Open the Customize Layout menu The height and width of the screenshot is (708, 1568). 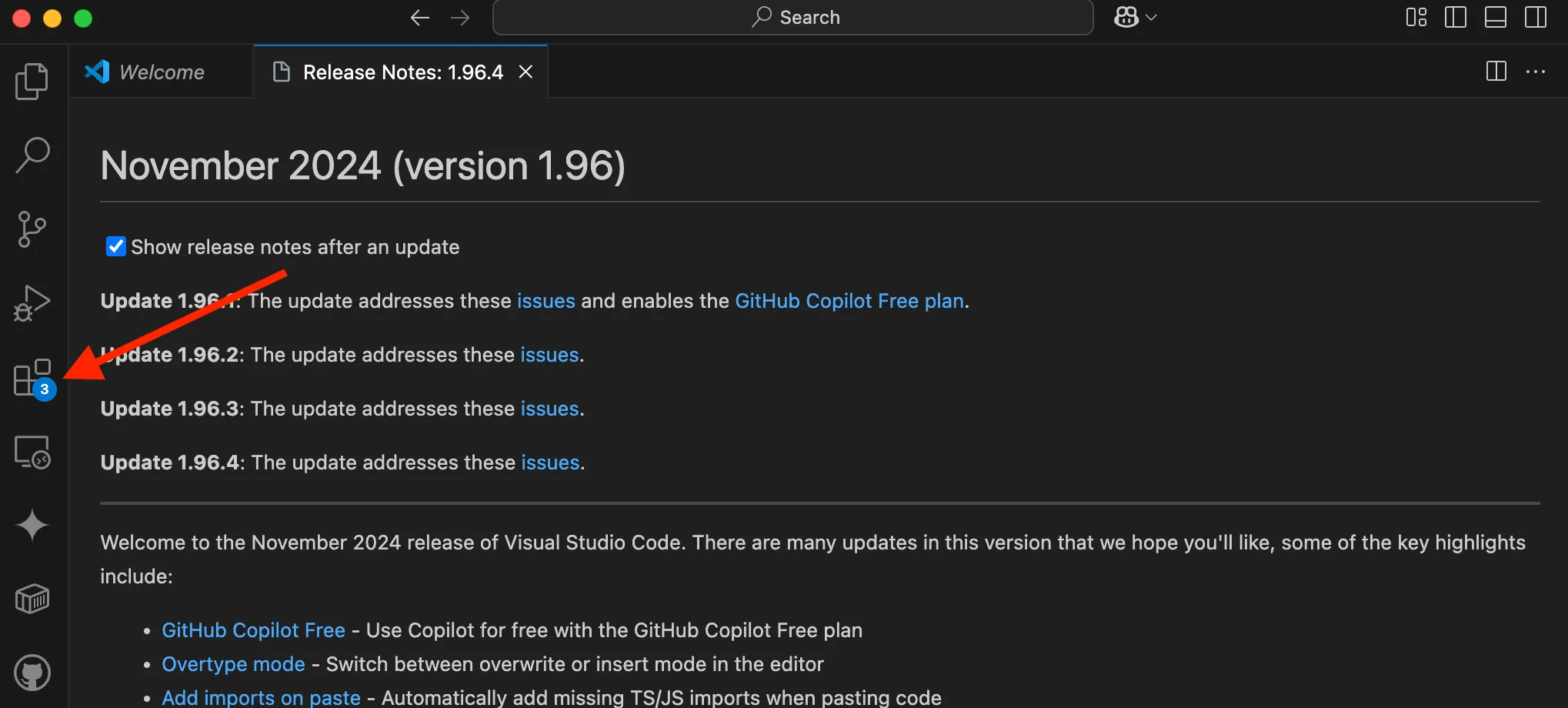point(1416,17)
